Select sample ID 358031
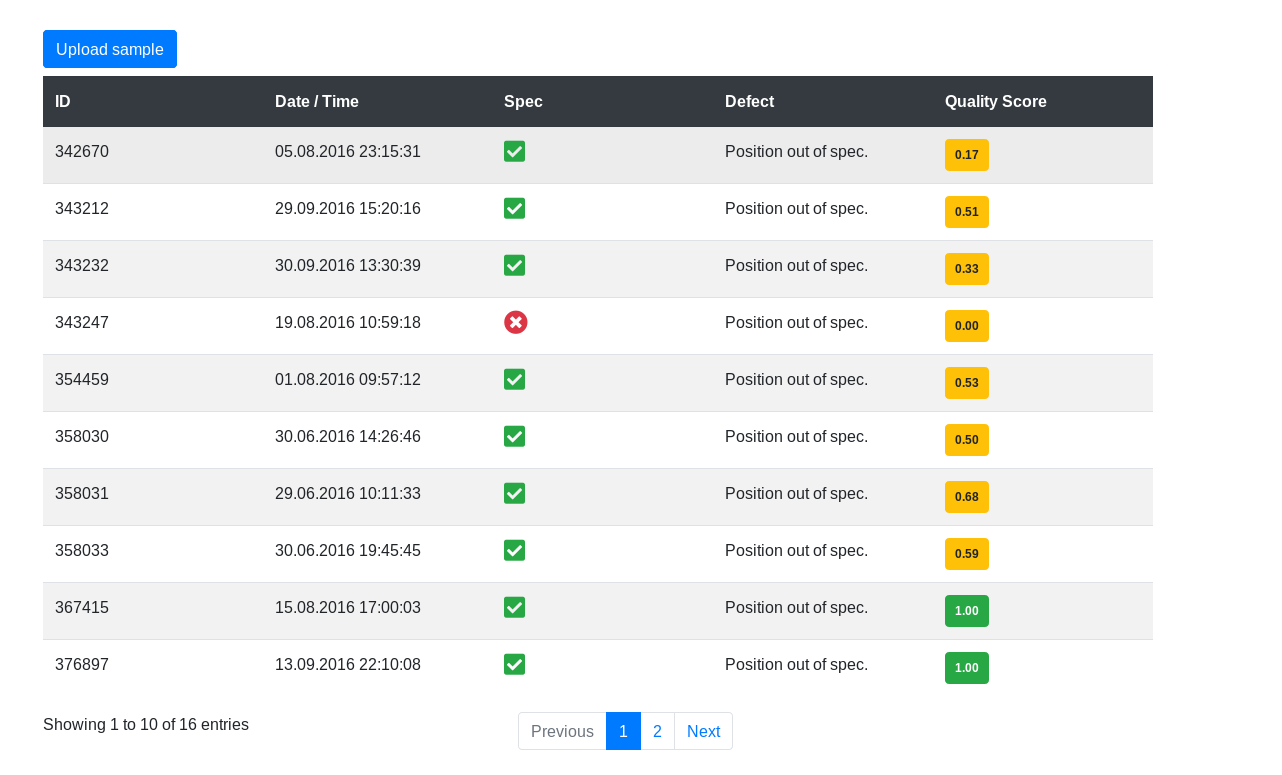 tap(82, 494)
